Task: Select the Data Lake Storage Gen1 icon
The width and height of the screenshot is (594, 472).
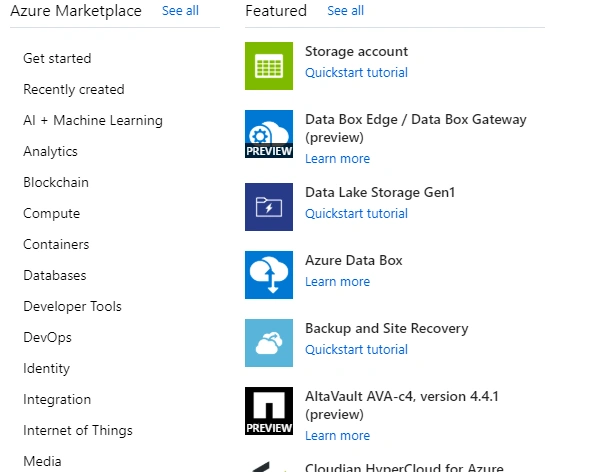Action: [x=269, y=207]
